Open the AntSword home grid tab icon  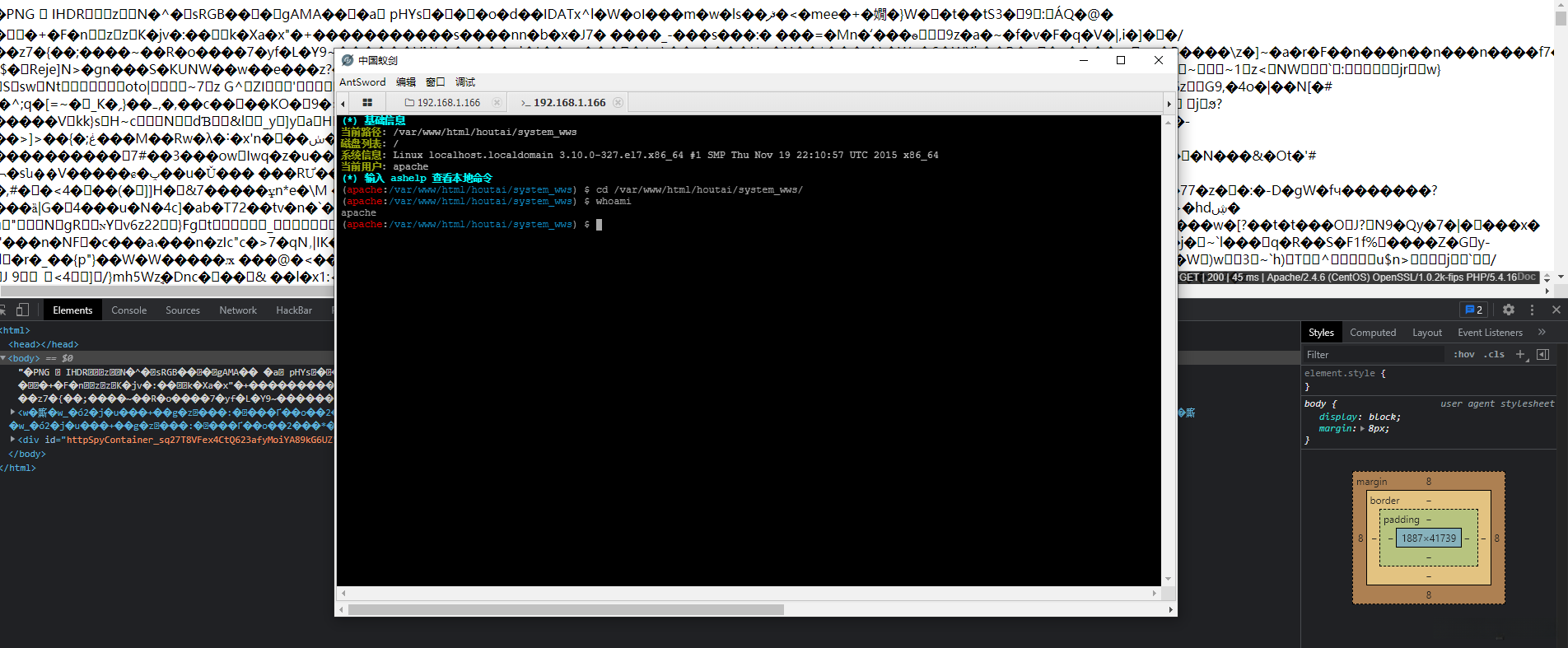[x=367, y=103]
